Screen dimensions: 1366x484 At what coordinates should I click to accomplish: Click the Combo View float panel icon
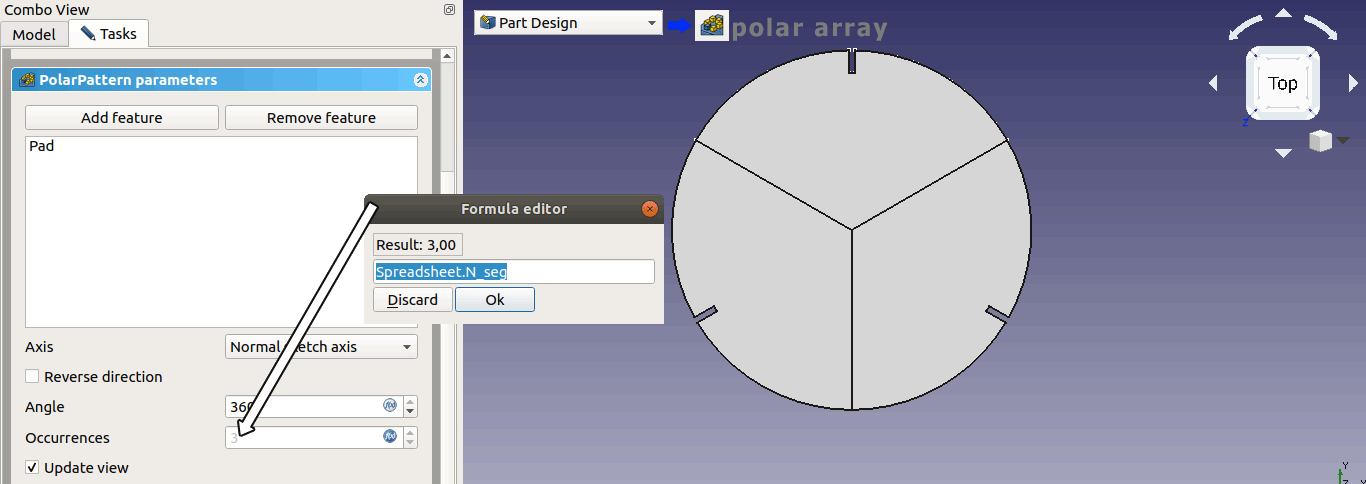tap(450, 9)
